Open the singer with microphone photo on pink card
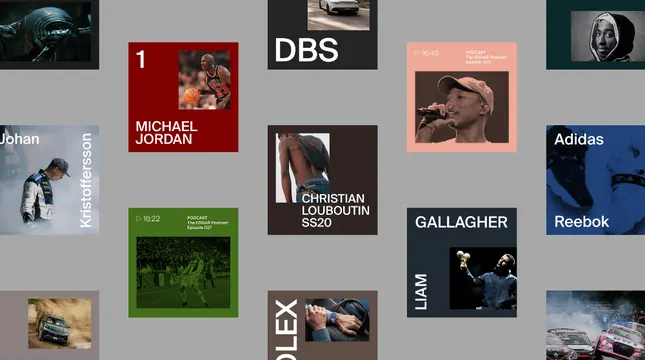This screenshot has width=645, height=360. click(x=462, y=107)
